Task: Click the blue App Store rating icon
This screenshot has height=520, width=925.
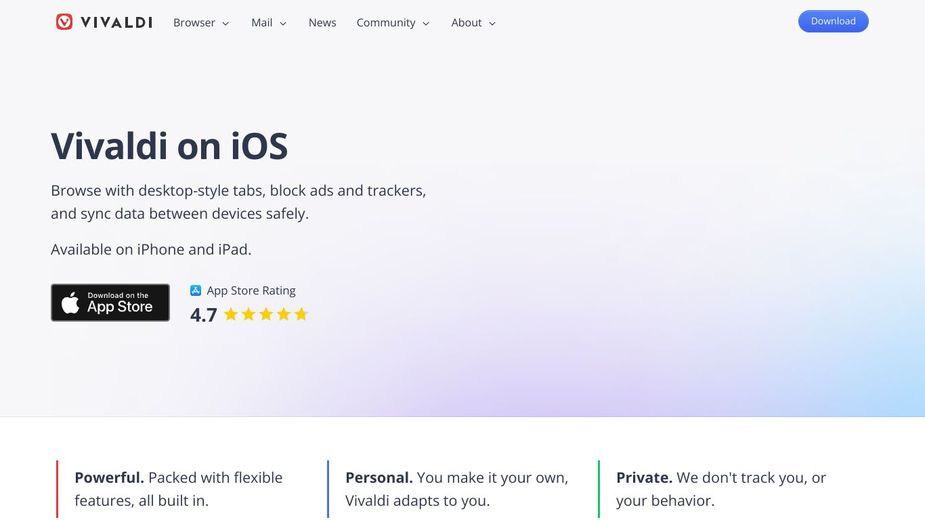Action: click(196, 290)
